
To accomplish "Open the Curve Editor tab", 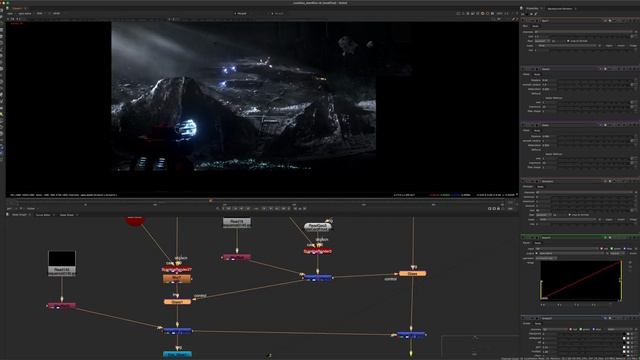I will pos(43,215).
